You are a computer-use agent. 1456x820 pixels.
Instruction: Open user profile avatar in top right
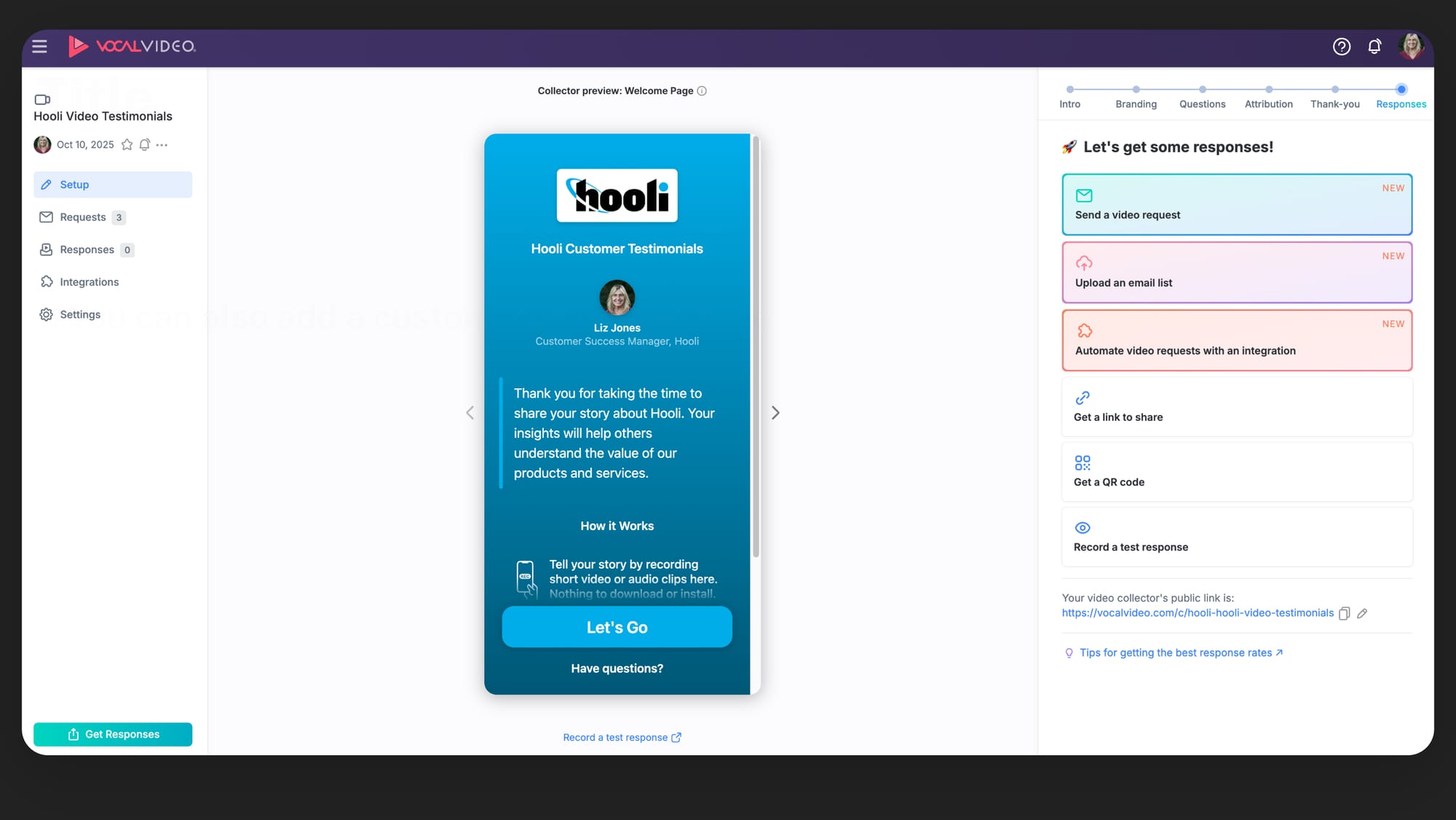click(x=1411, y=47)
